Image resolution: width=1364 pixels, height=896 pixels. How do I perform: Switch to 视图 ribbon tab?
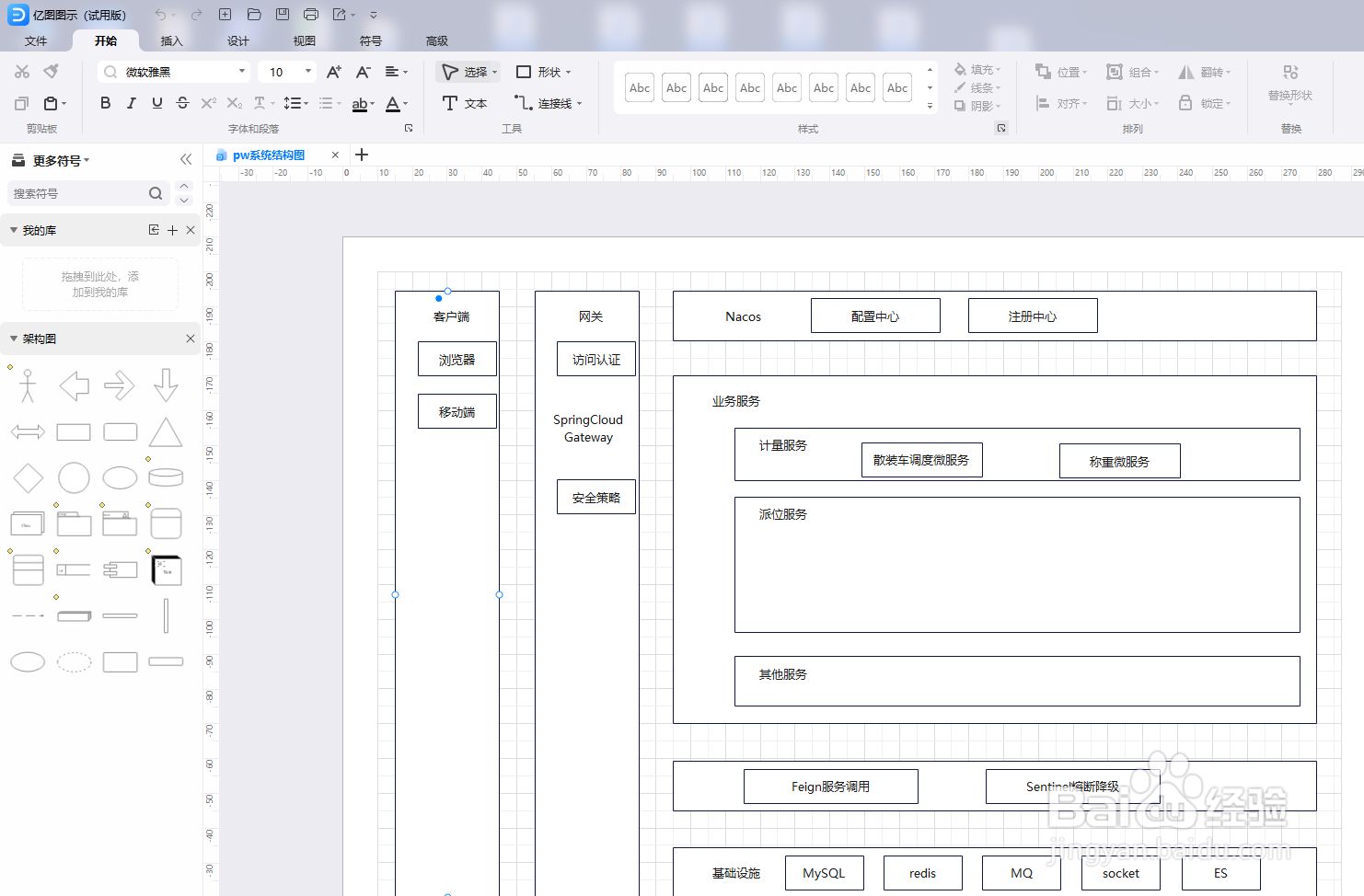click(305, 40)
